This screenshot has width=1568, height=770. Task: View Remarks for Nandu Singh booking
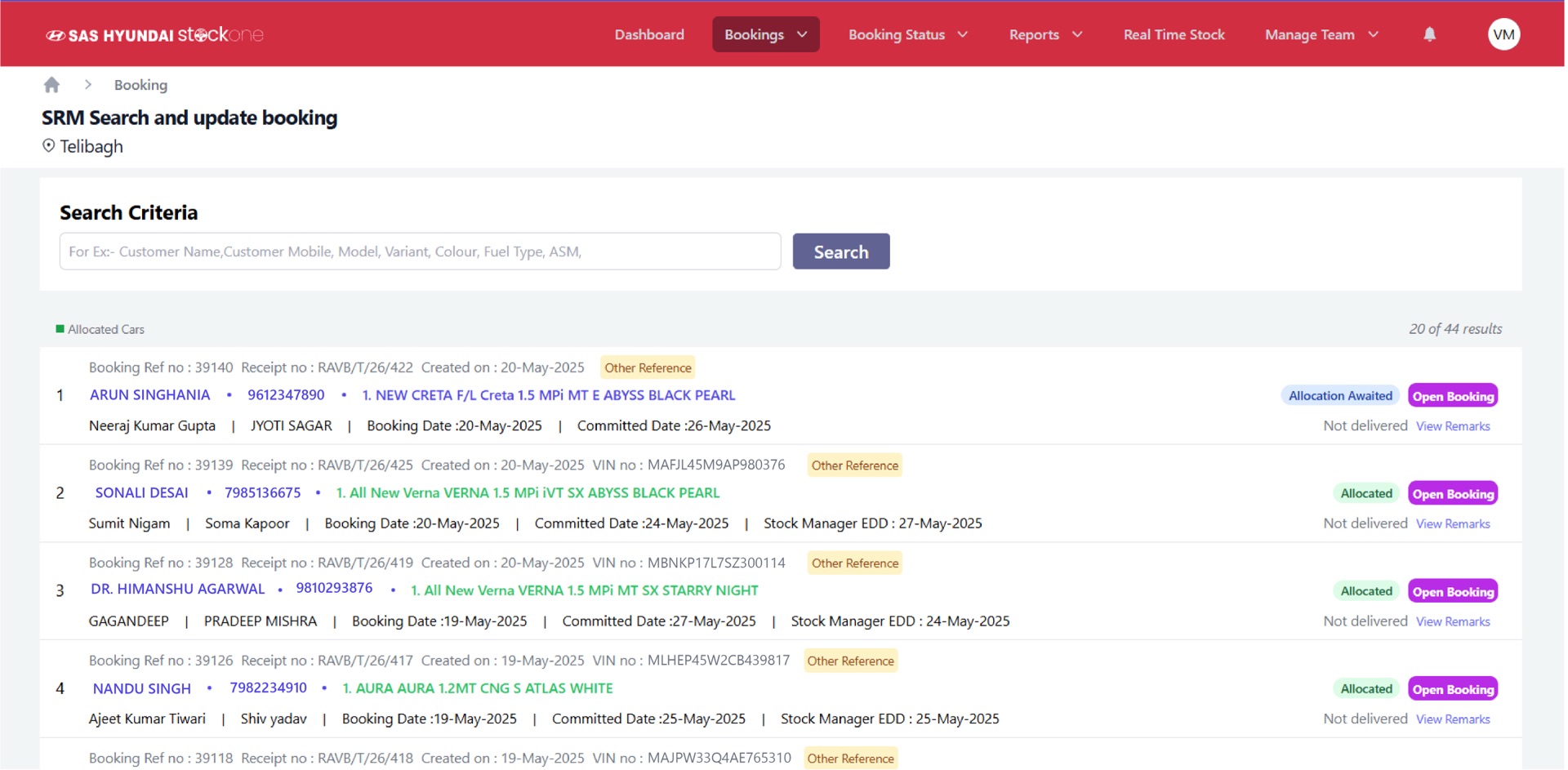(x=1453, y=719)
